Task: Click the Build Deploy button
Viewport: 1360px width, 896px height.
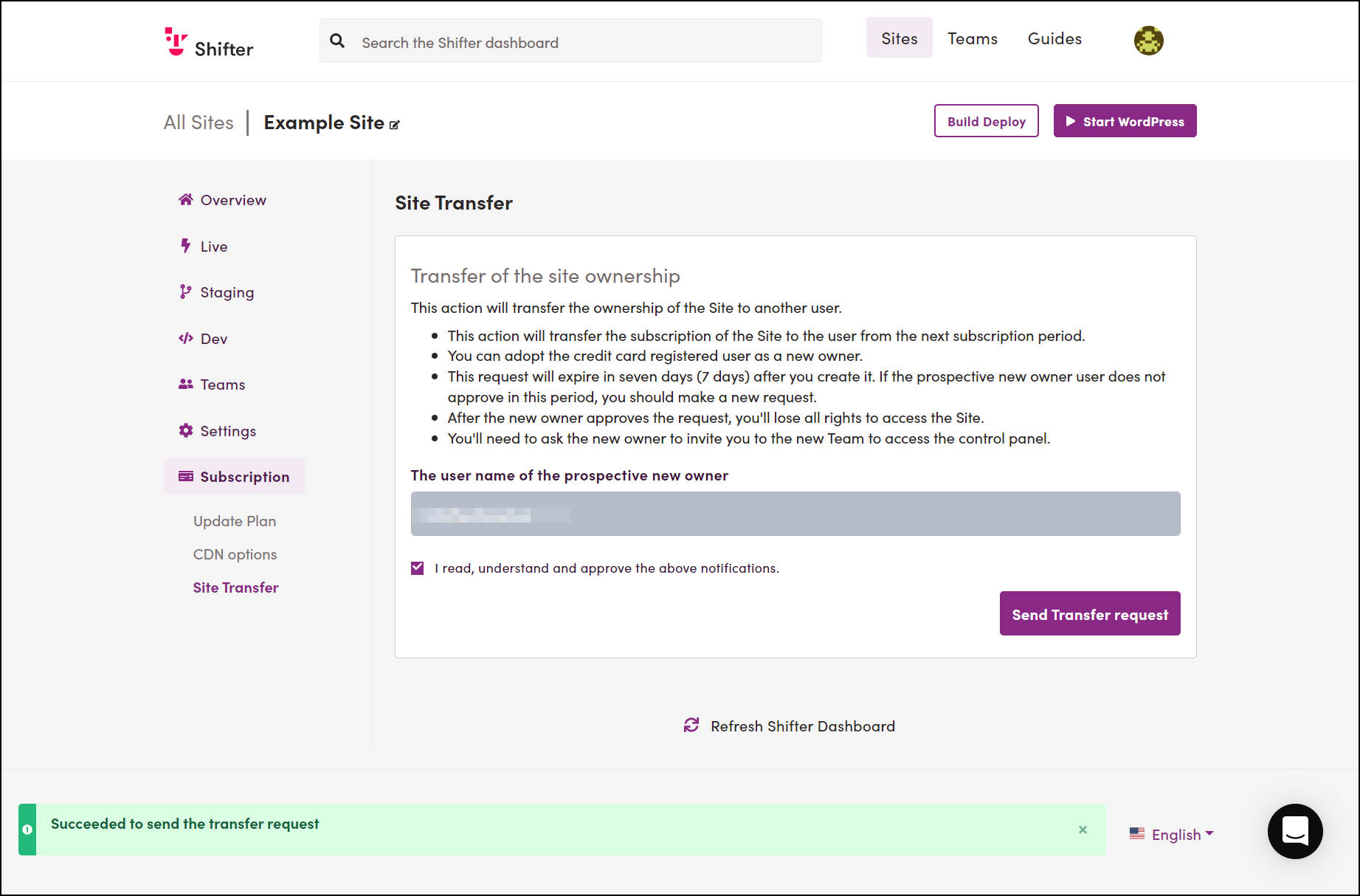Action: point(986,120)
